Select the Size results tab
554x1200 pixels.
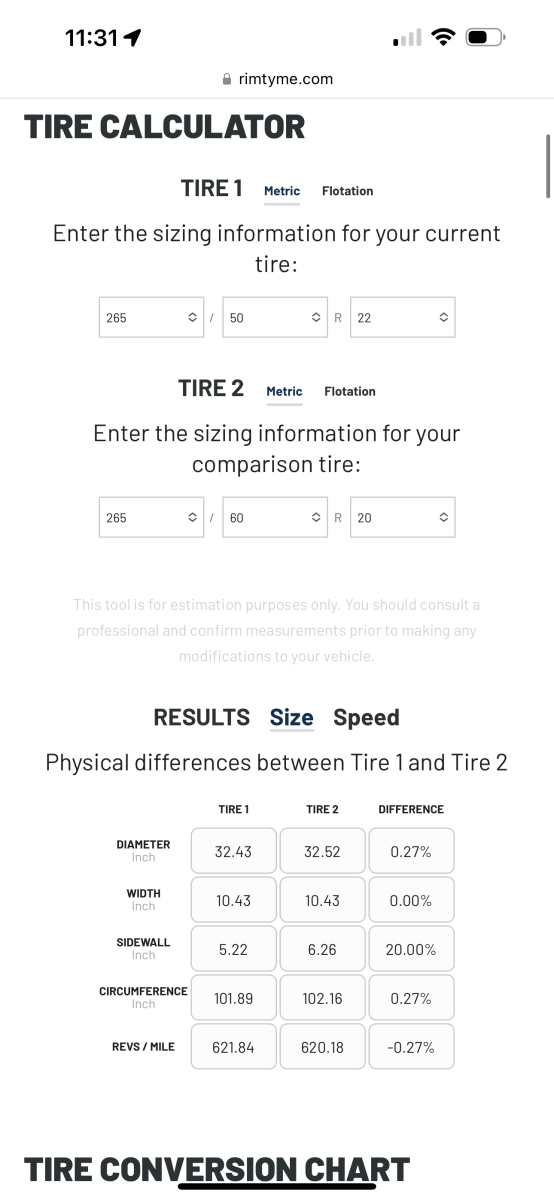pyautogui.click(x=291, y=717)
